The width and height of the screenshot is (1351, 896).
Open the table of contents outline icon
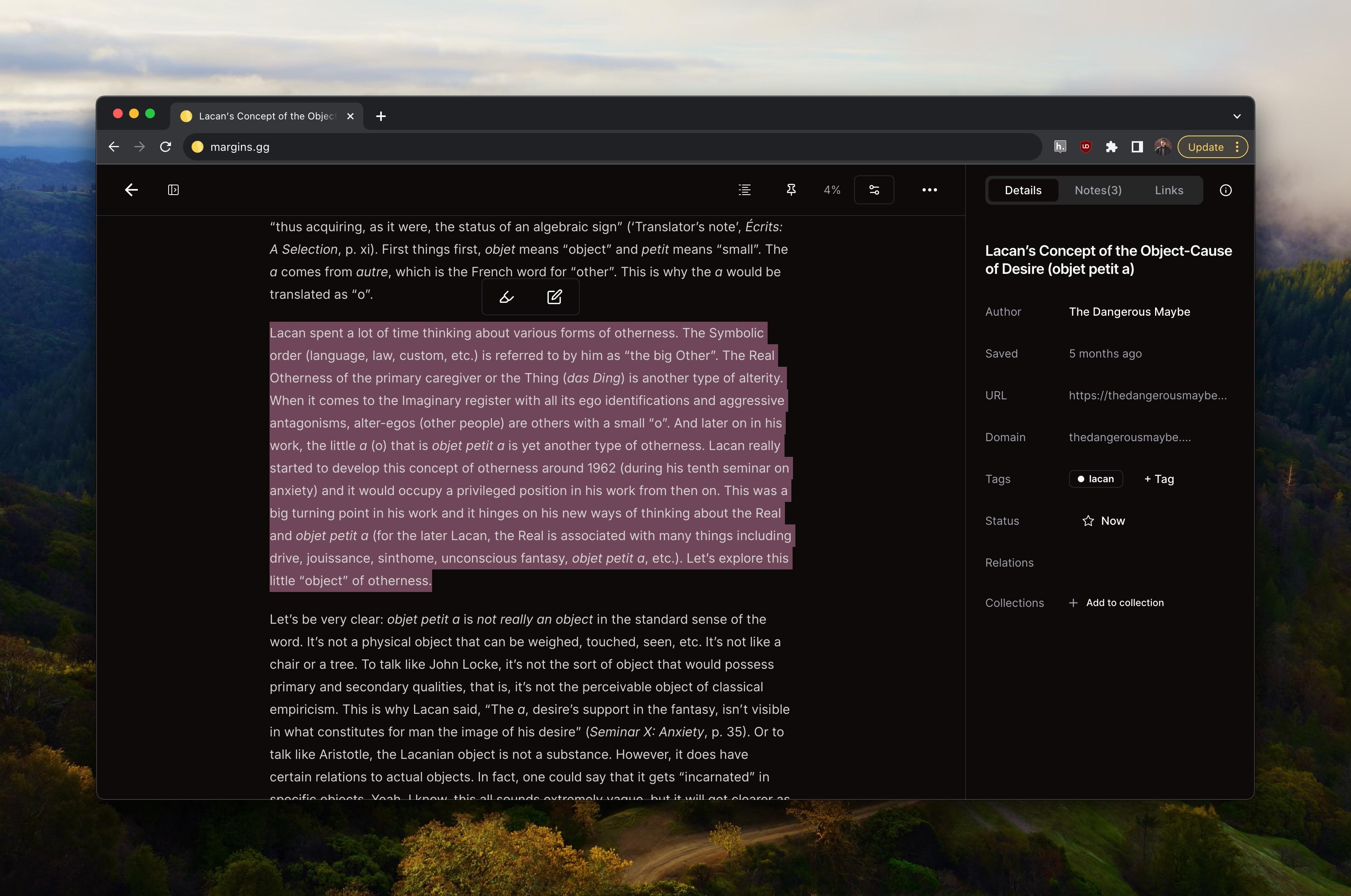pyautogui.click(x=745, y=190)
